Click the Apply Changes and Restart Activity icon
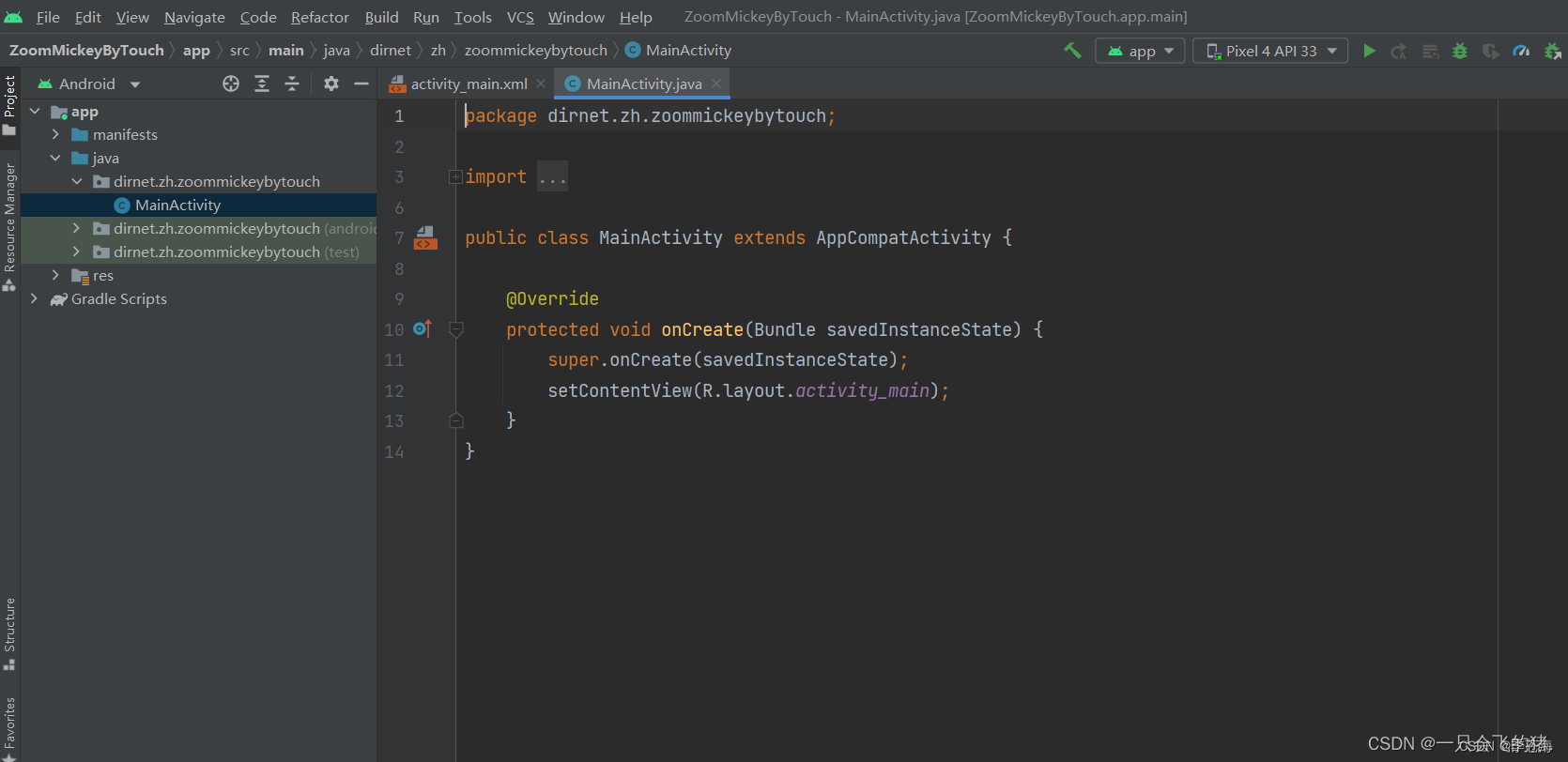 [1399, 51]
